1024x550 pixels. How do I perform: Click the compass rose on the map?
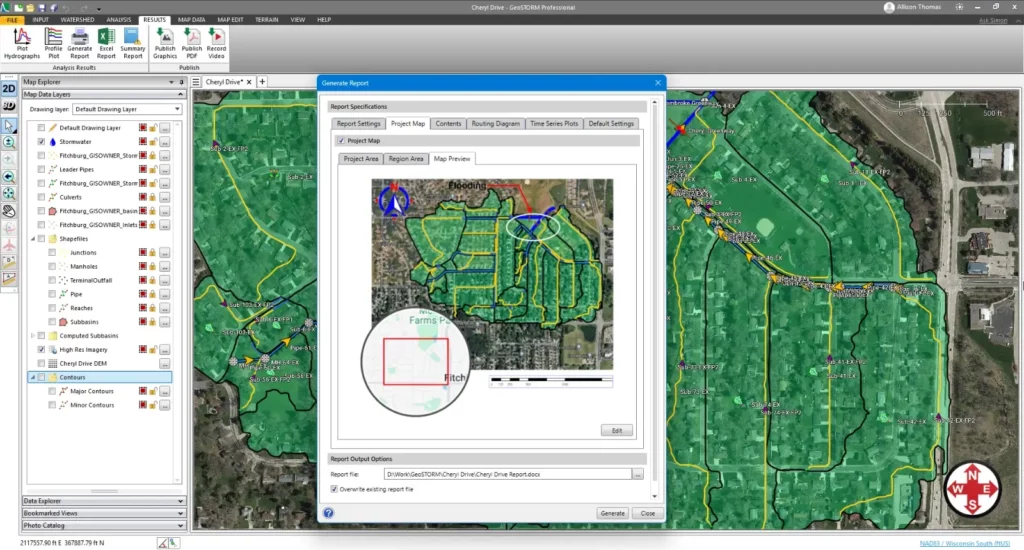[x=972, y=489]
